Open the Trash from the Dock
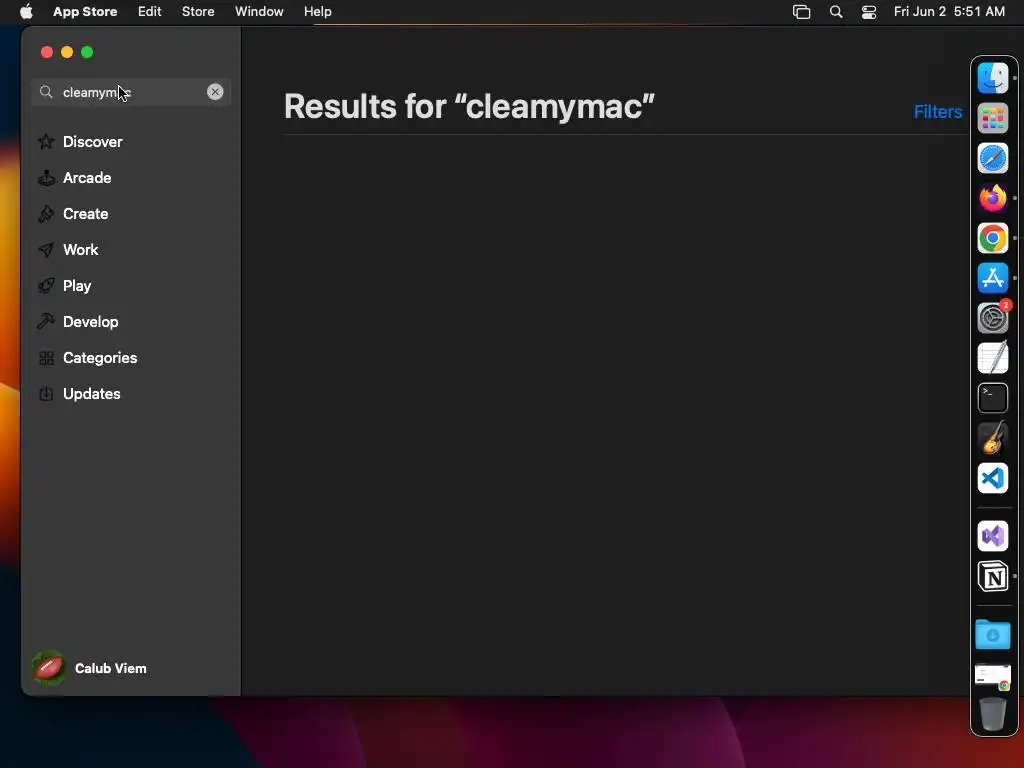Image resolution: width=1024 pixels, height=768 pixels. click(x=993, y=714)
